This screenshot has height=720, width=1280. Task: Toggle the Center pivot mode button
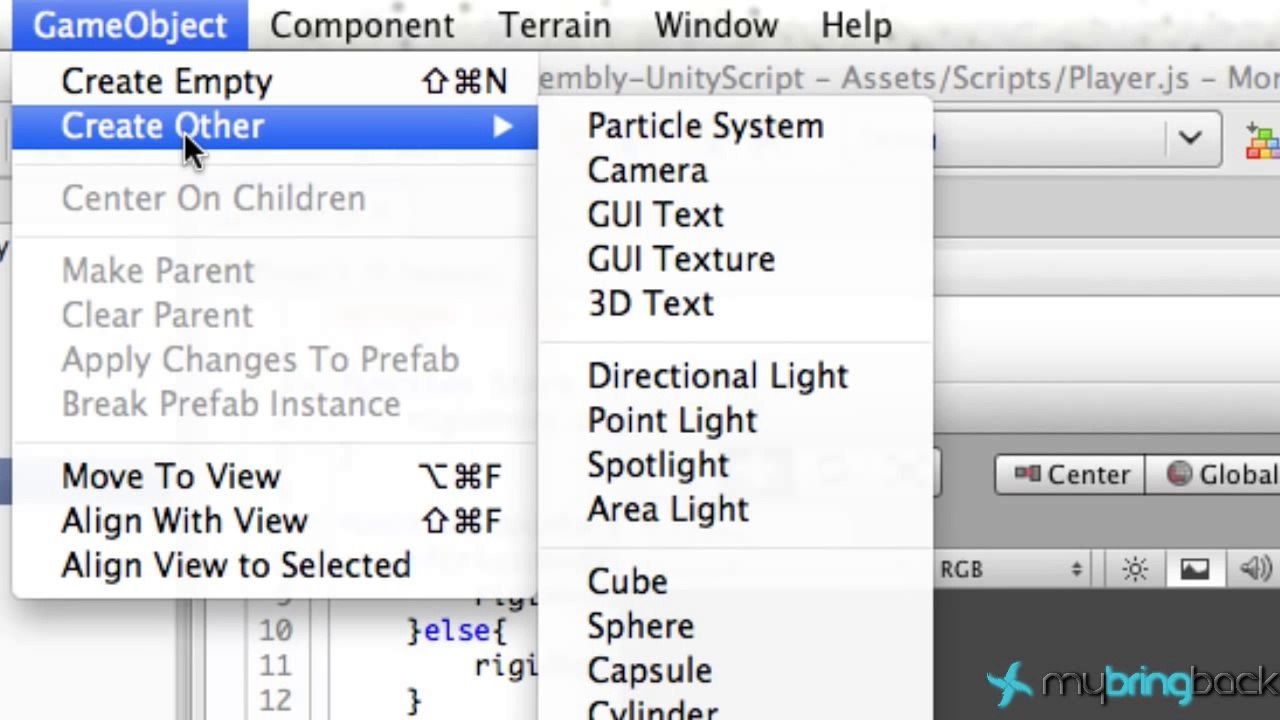(x=1071, y=474)
